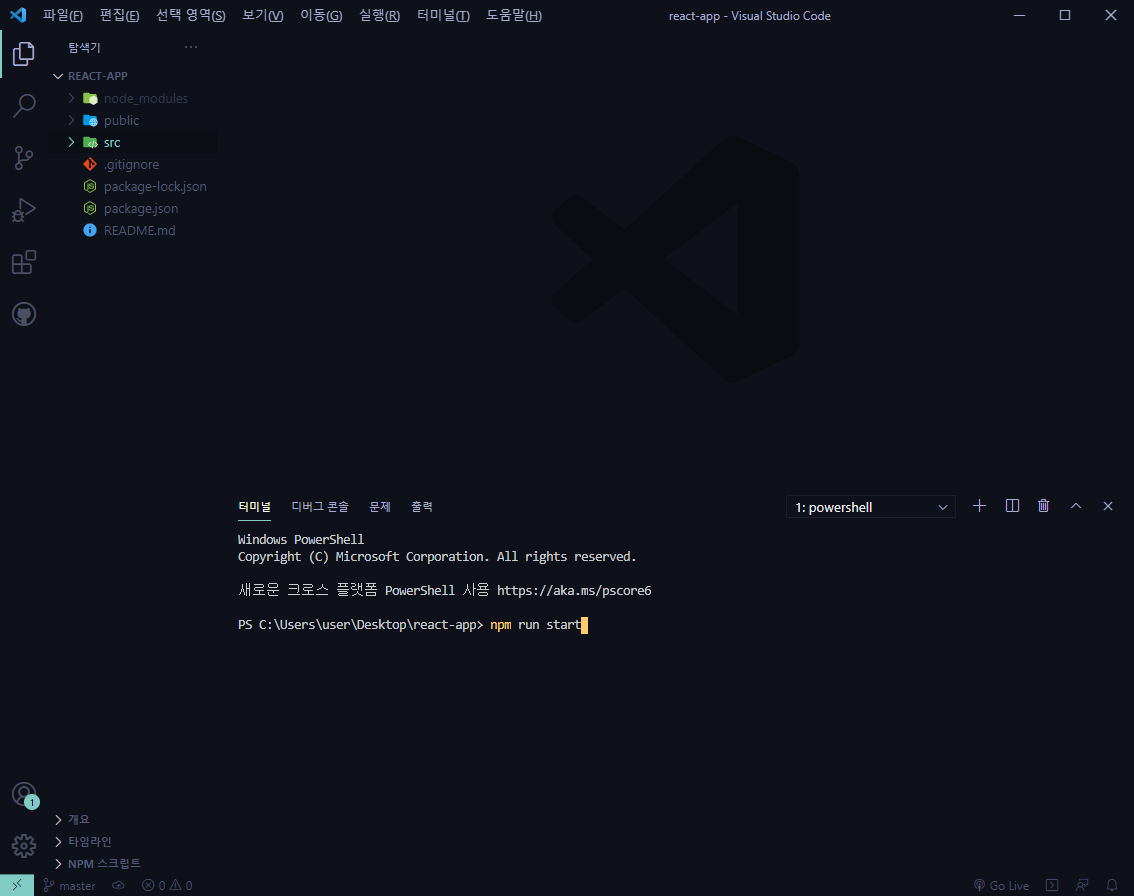Open the Run and Debug view

coord(23,210)
